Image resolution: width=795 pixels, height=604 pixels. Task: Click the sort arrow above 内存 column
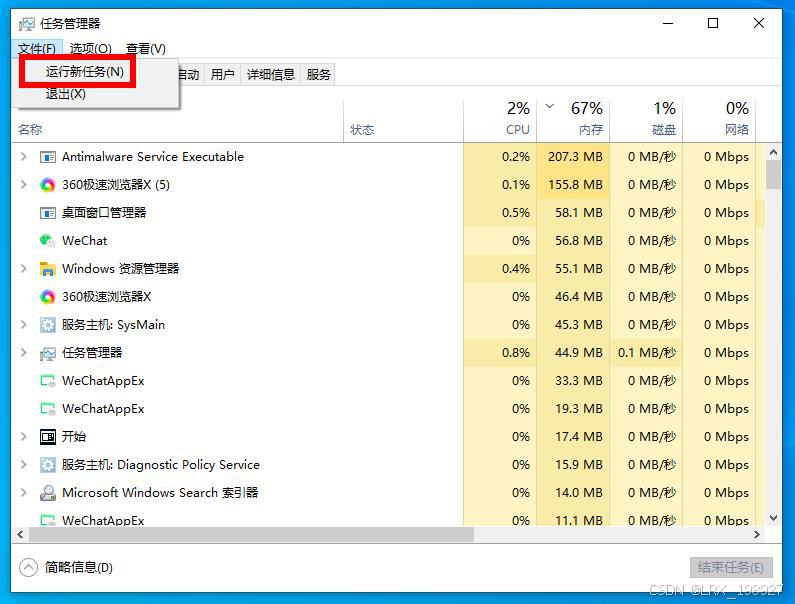pyautogui.click(x=550, y=106)
